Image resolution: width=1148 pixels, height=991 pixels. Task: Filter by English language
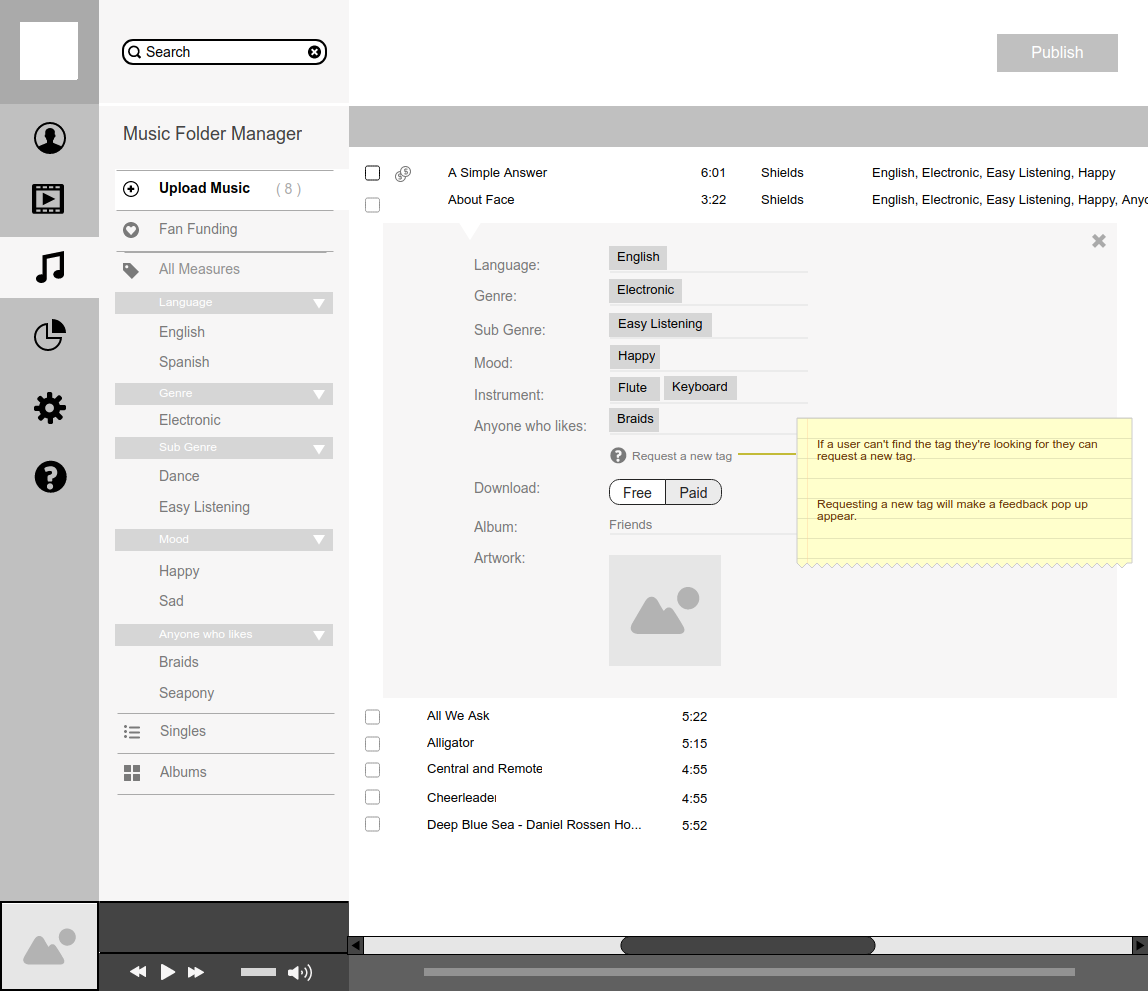tap(182, 332)
